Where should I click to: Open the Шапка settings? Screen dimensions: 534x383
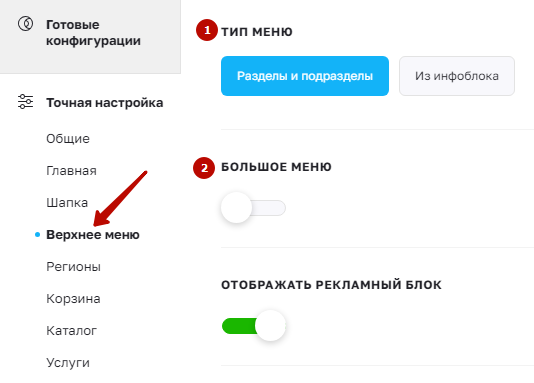(x=67, y=203)
